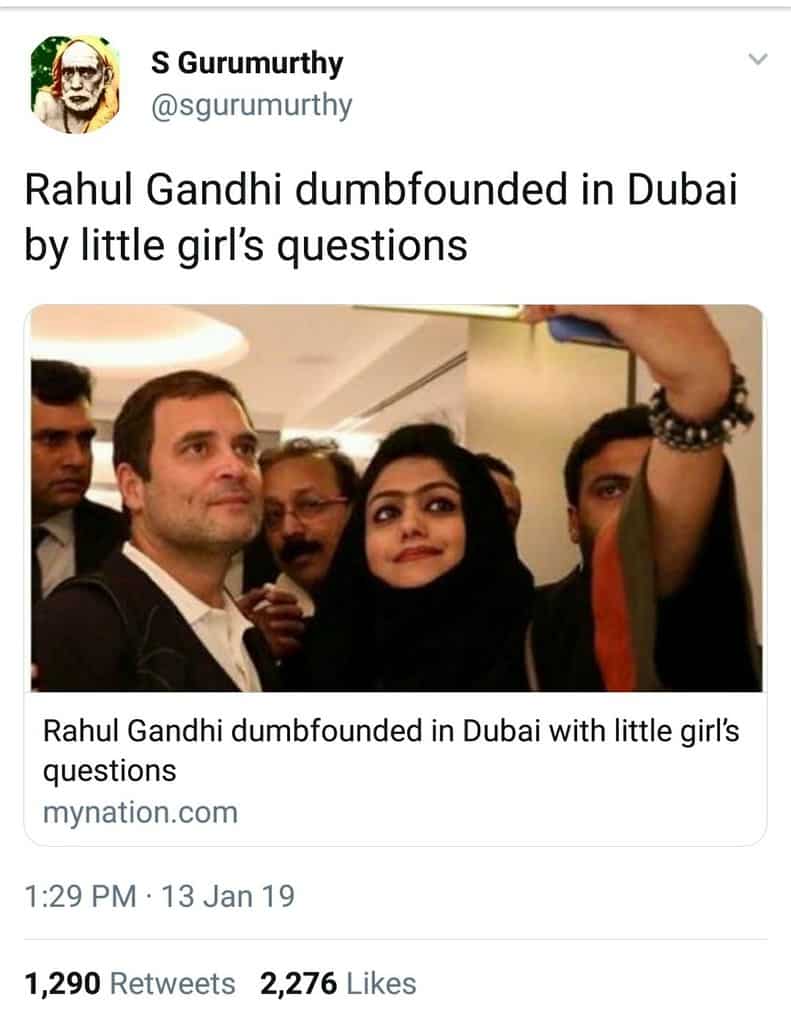View the 13 Jan 19 date link

[230, 894]
